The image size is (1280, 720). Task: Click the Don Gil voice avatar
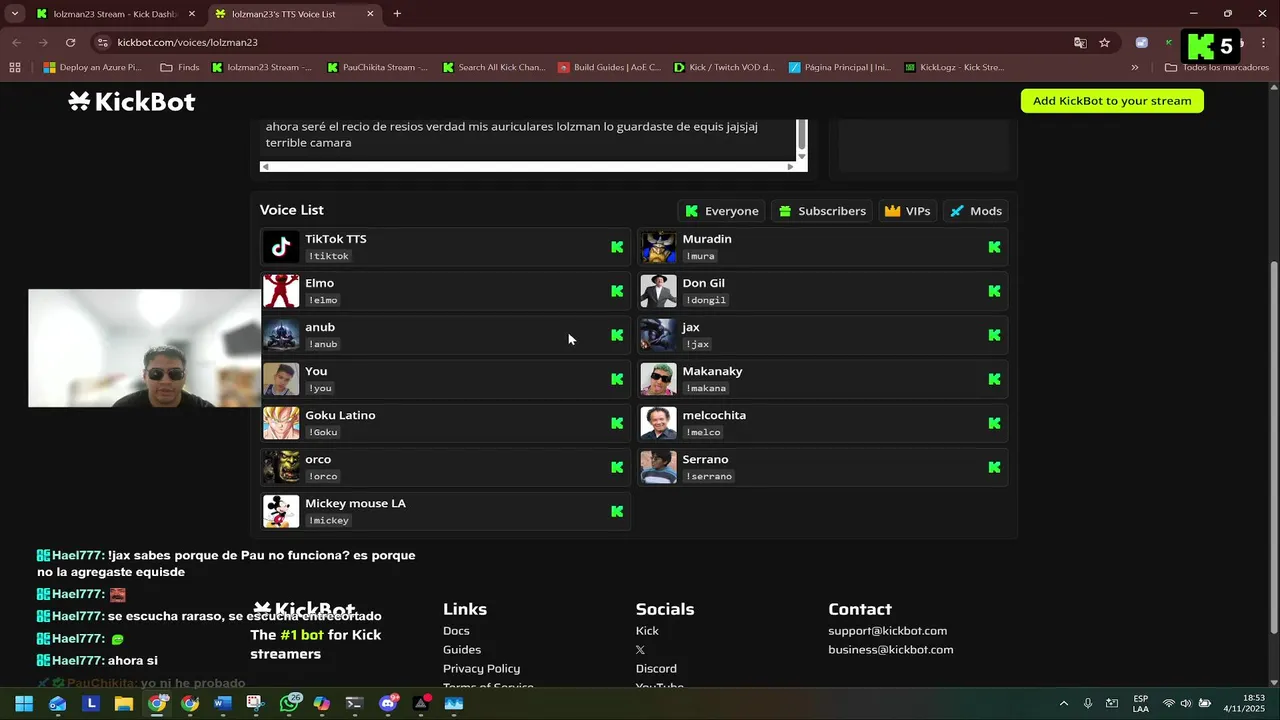tap(658, 291)
